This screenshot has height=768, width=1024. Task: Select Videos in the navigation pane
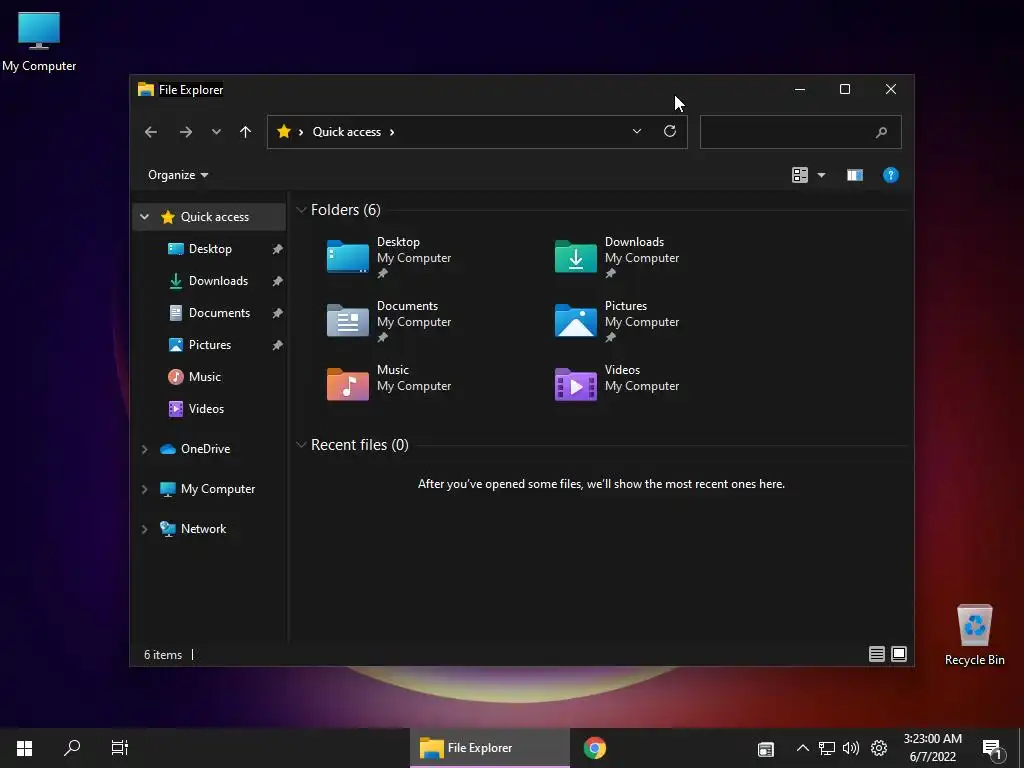point(206,409)
